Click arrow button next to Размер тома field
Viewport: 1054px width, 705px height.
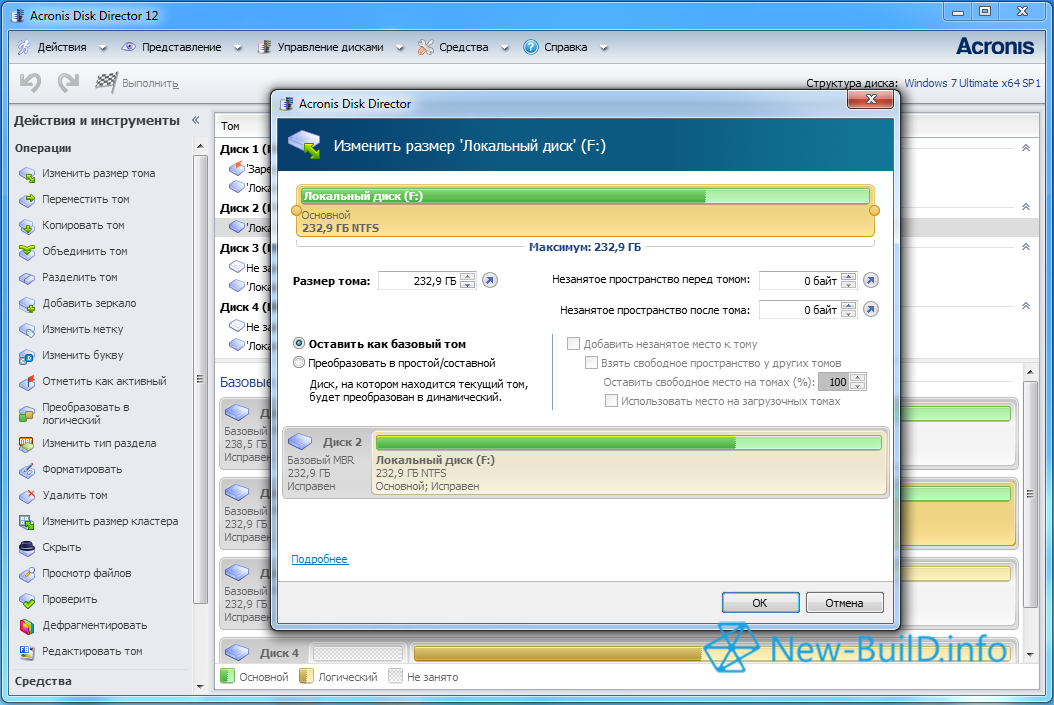click(490, 280)
